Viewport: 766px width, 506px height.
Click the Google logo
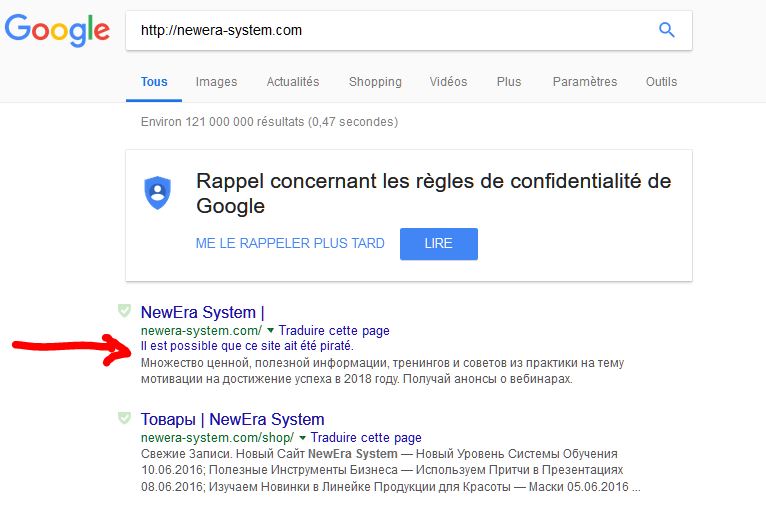[x=57, y=30]
